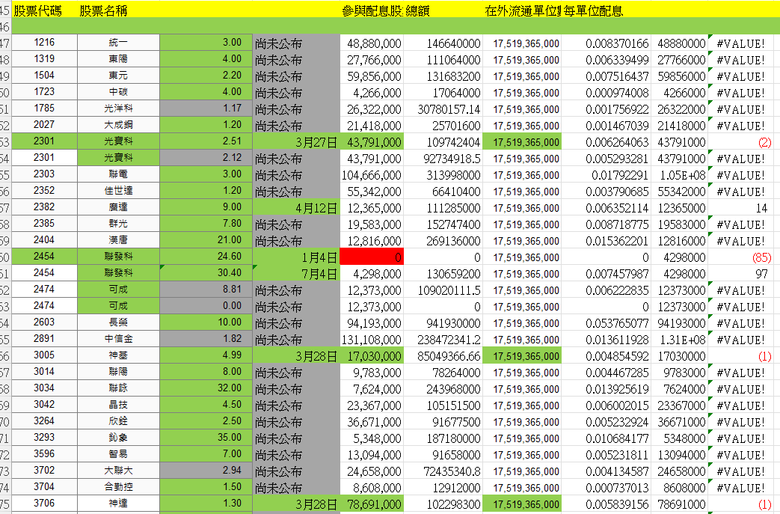Select stock code cell 3706
This screenshot has width=780, height=514.
tap(44, 503)
